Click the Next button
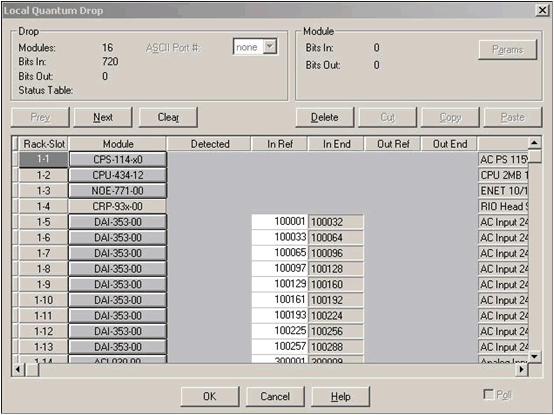This screenshot has height=415, width=554. tap(103, 117)
